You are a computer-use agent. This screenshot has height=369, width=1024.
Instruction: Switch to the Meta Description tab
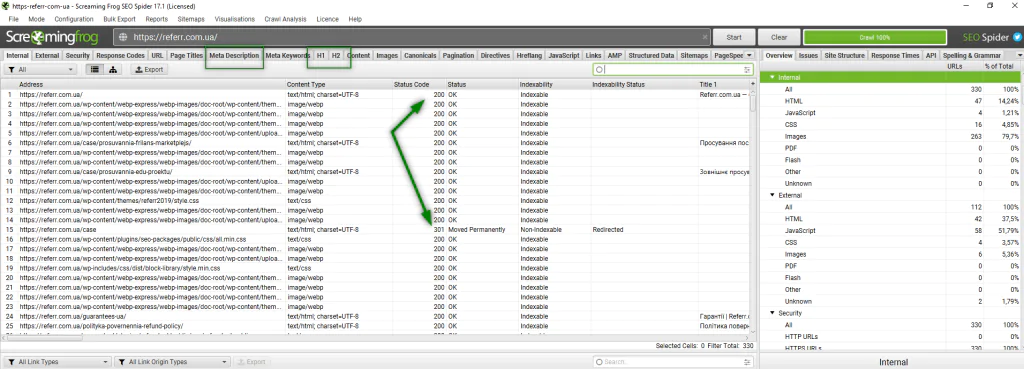234,56
